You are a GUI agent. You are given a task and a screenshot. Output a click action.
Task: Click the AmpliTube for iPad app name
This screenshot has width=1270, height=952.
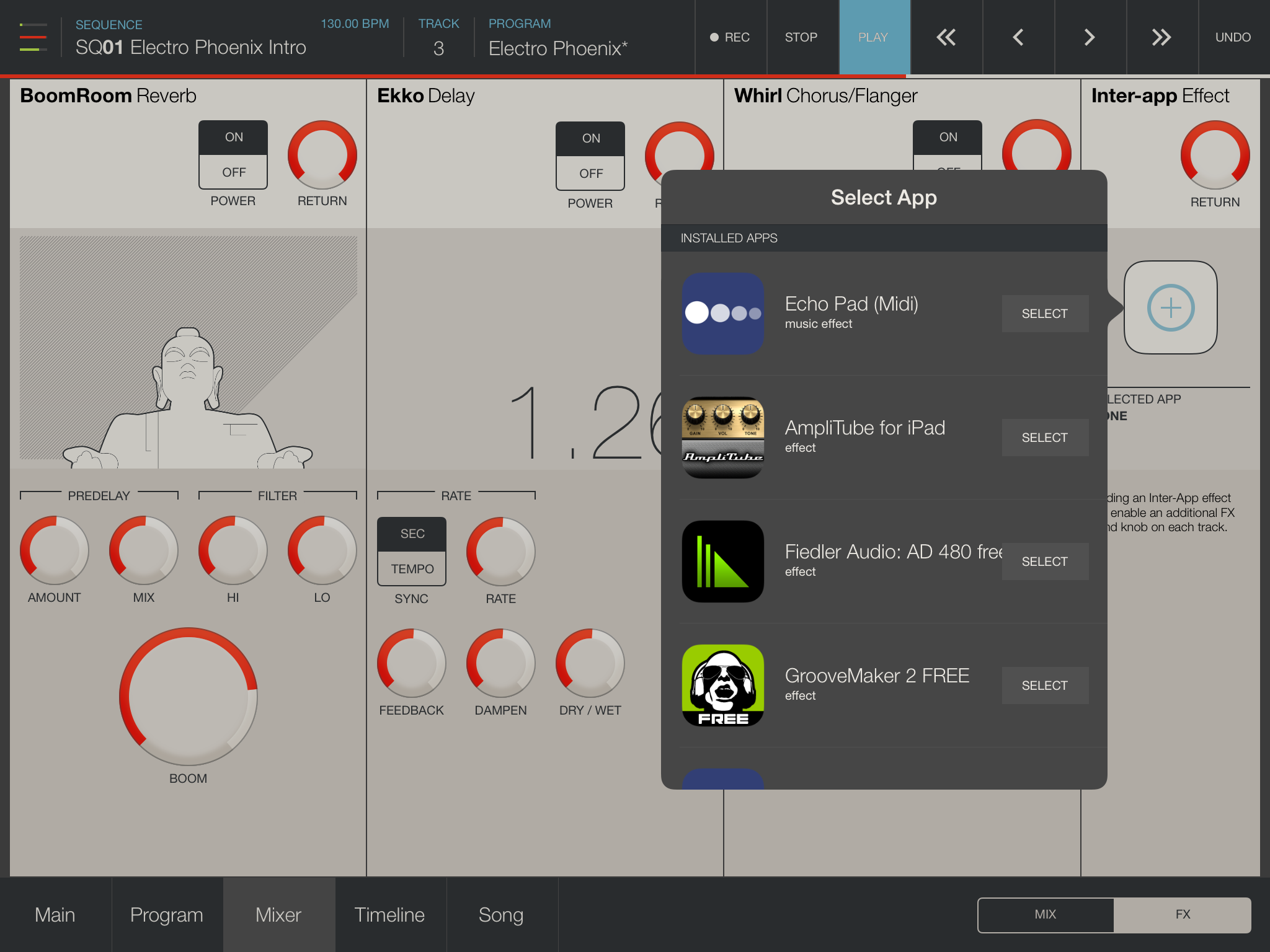point(865,428)
